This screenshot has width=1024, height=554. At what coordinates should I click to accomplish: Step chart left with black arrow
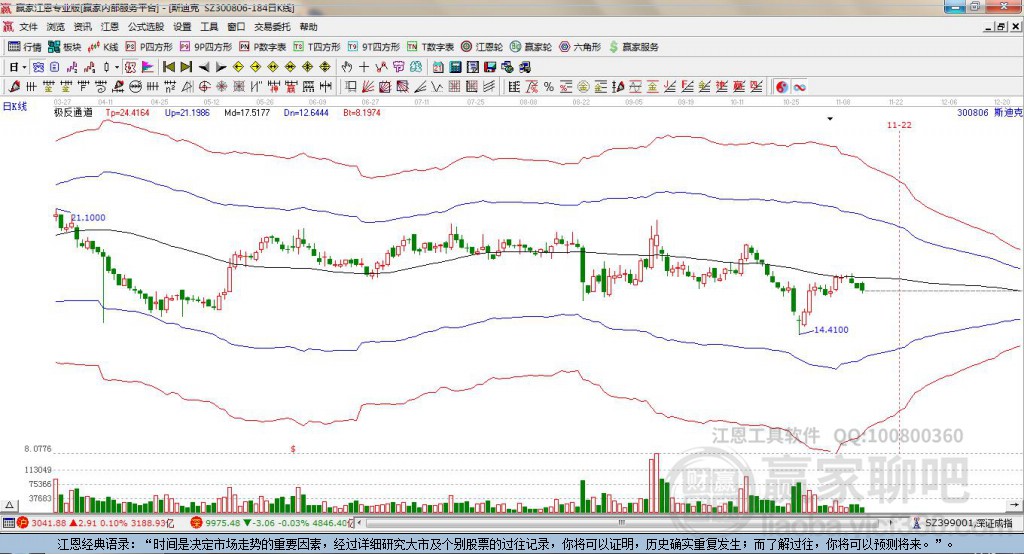(x=204, y=67)
